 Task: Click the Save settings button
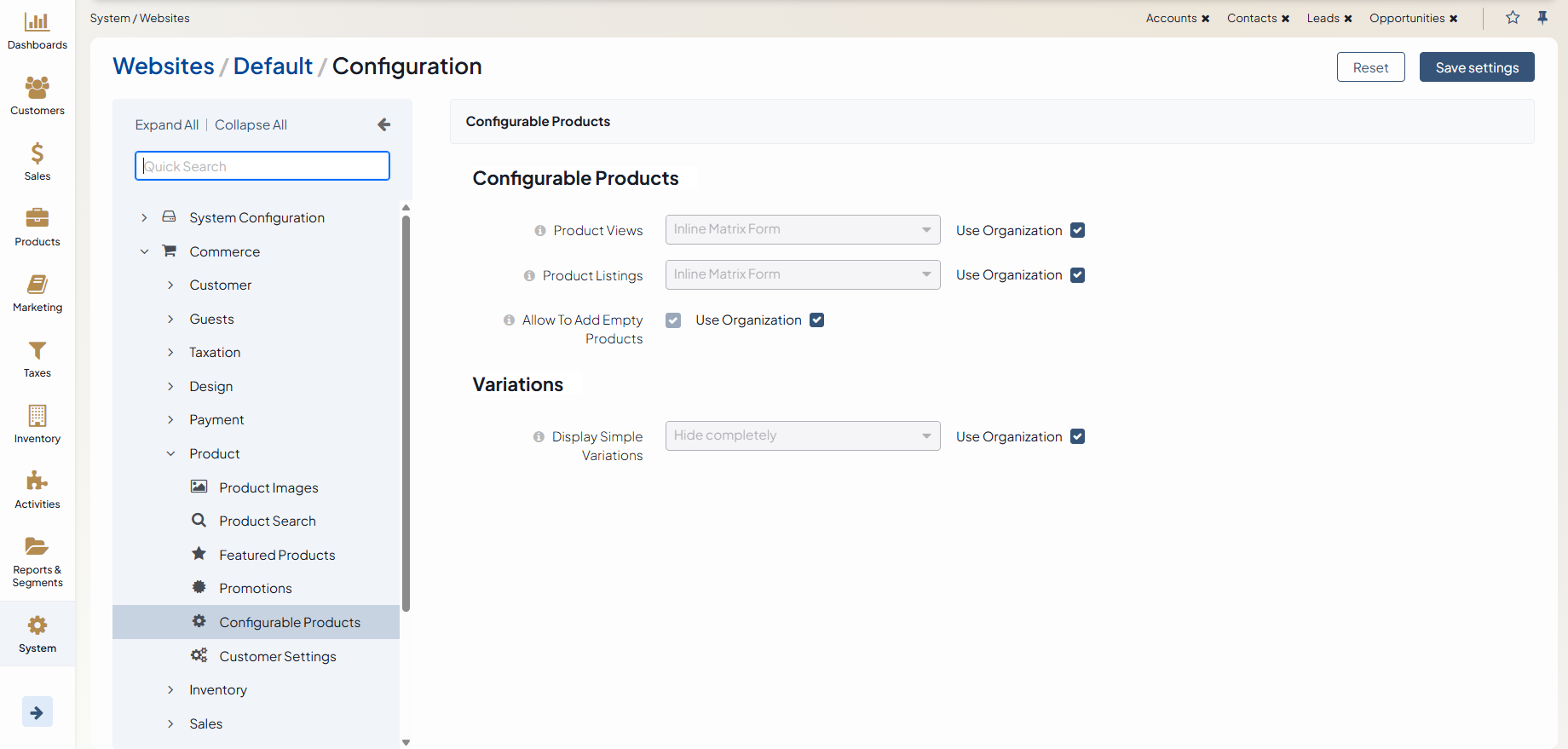pyautogui.click(x=1476, y=67)
